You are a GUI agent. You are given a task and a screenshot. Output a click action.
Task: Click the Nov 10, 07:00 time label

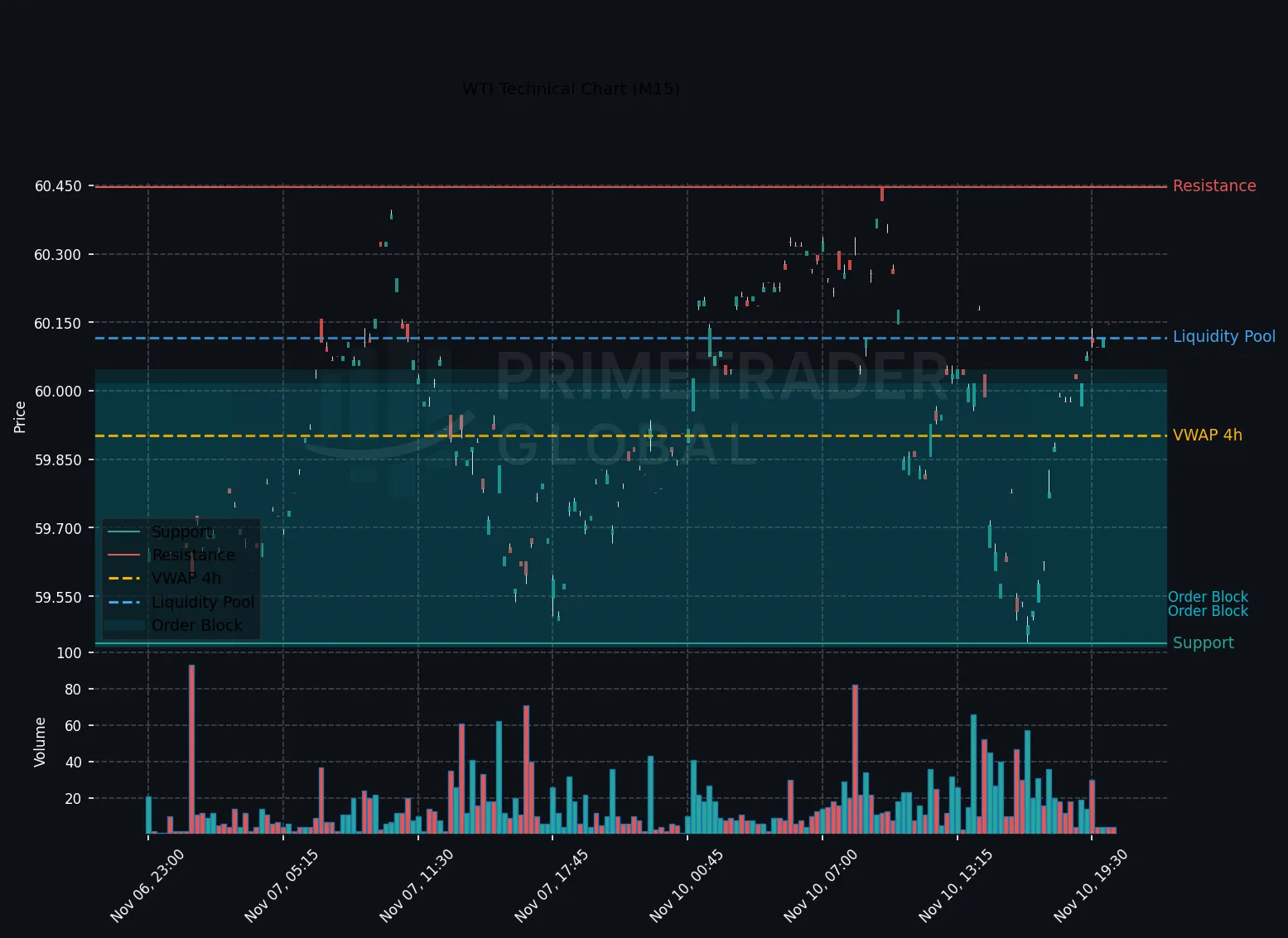click(x=822, y=886)
